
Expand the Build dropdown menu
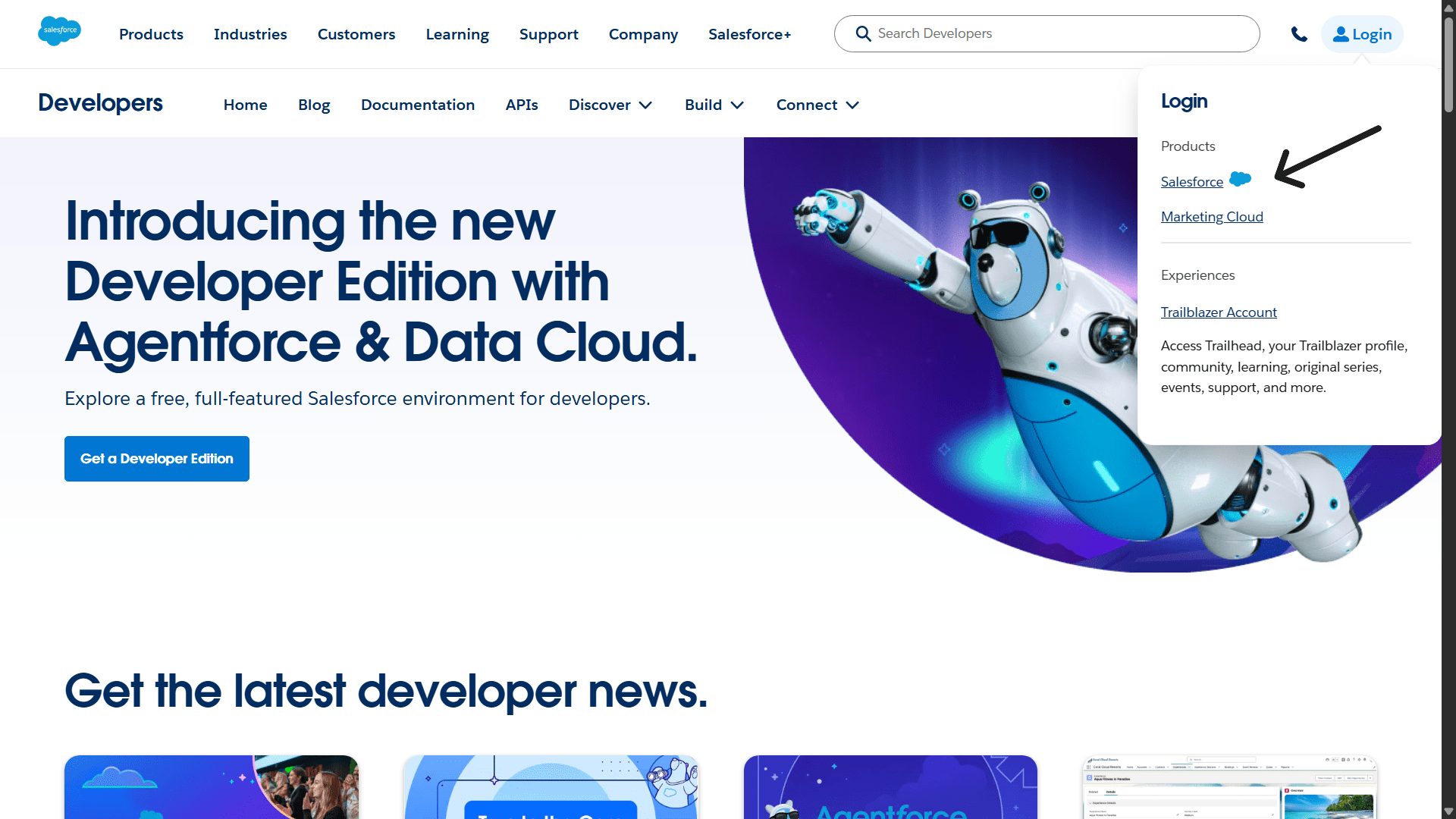click(714, 105)
